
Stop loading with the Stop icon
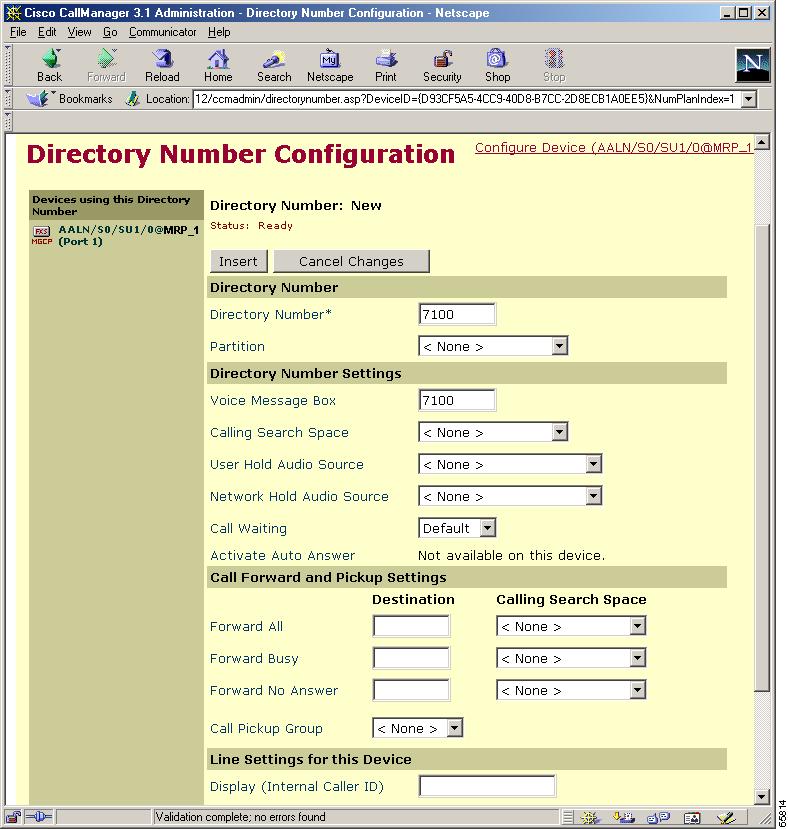click(554, 65)
